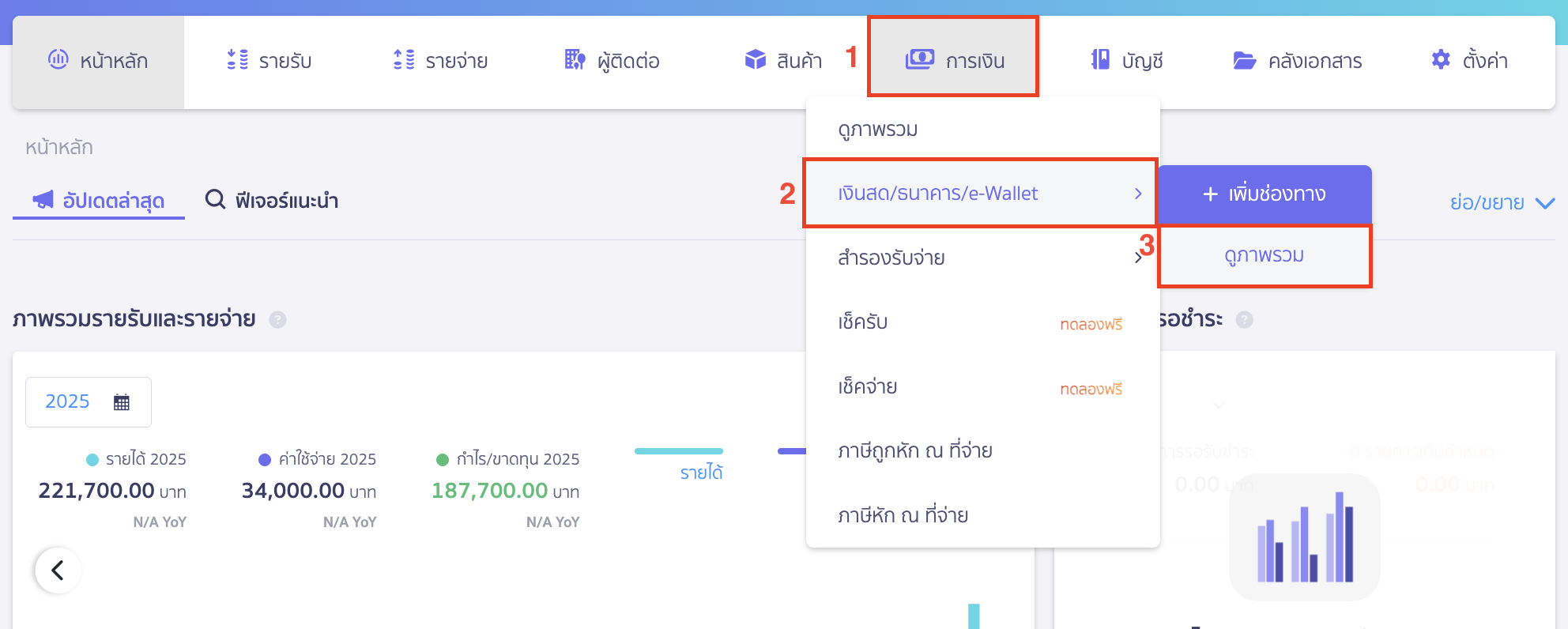Click help icon next to ภาพรวมรายรับและรายจ่าย
This screenshot has height=629, width=1568.
coord(277,319)
